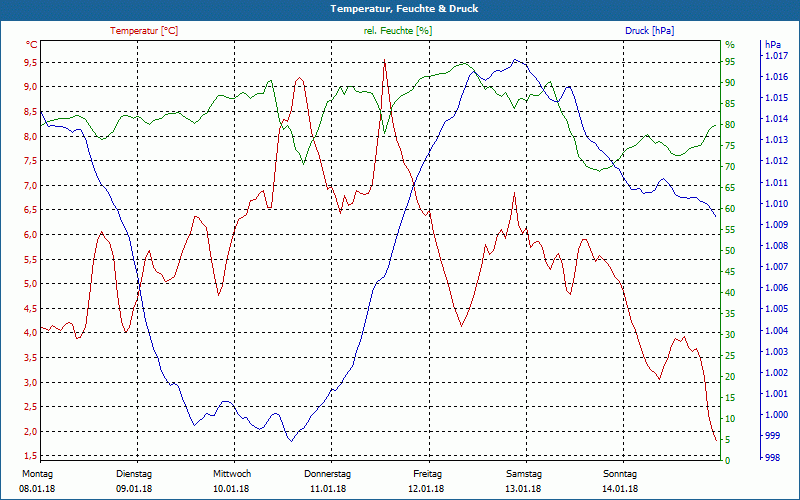Viewport: 800px width, 500px height.
Task: Click the 'Dienstag' day label
Action: click(134, 474)
